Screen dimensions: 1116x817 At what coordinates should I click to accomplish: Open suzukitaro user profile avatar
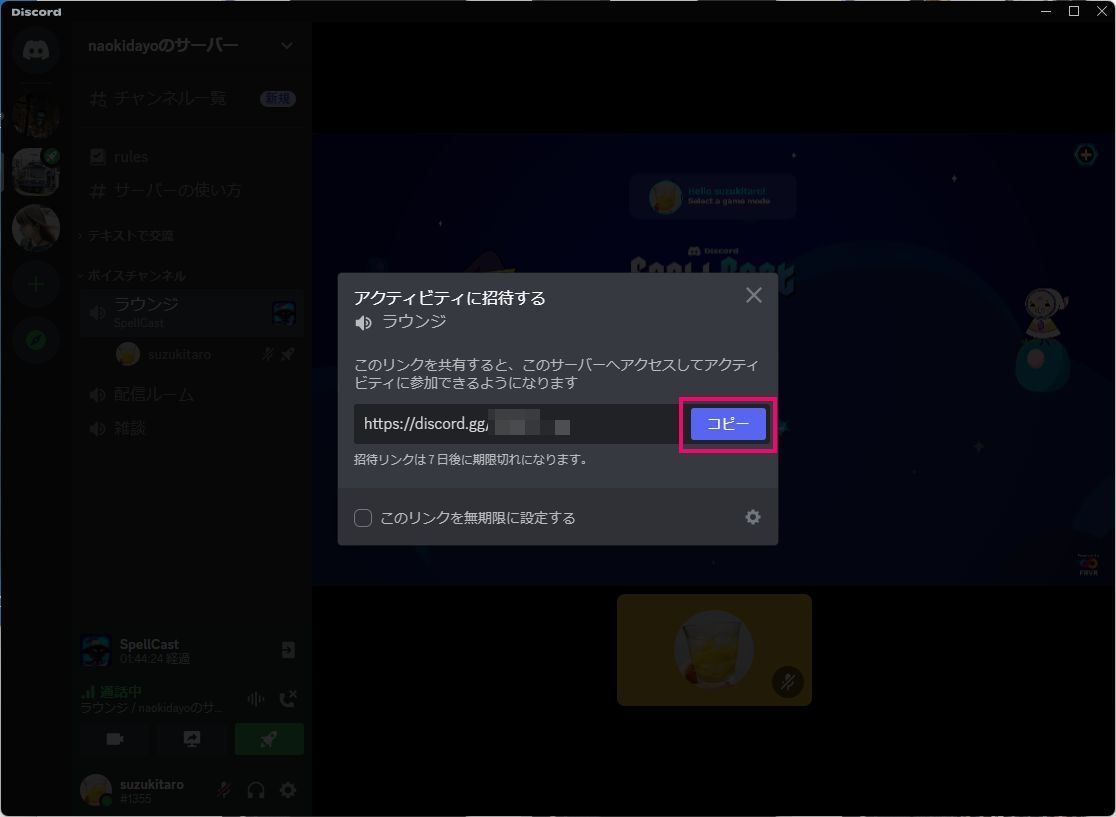coord(95,790)
